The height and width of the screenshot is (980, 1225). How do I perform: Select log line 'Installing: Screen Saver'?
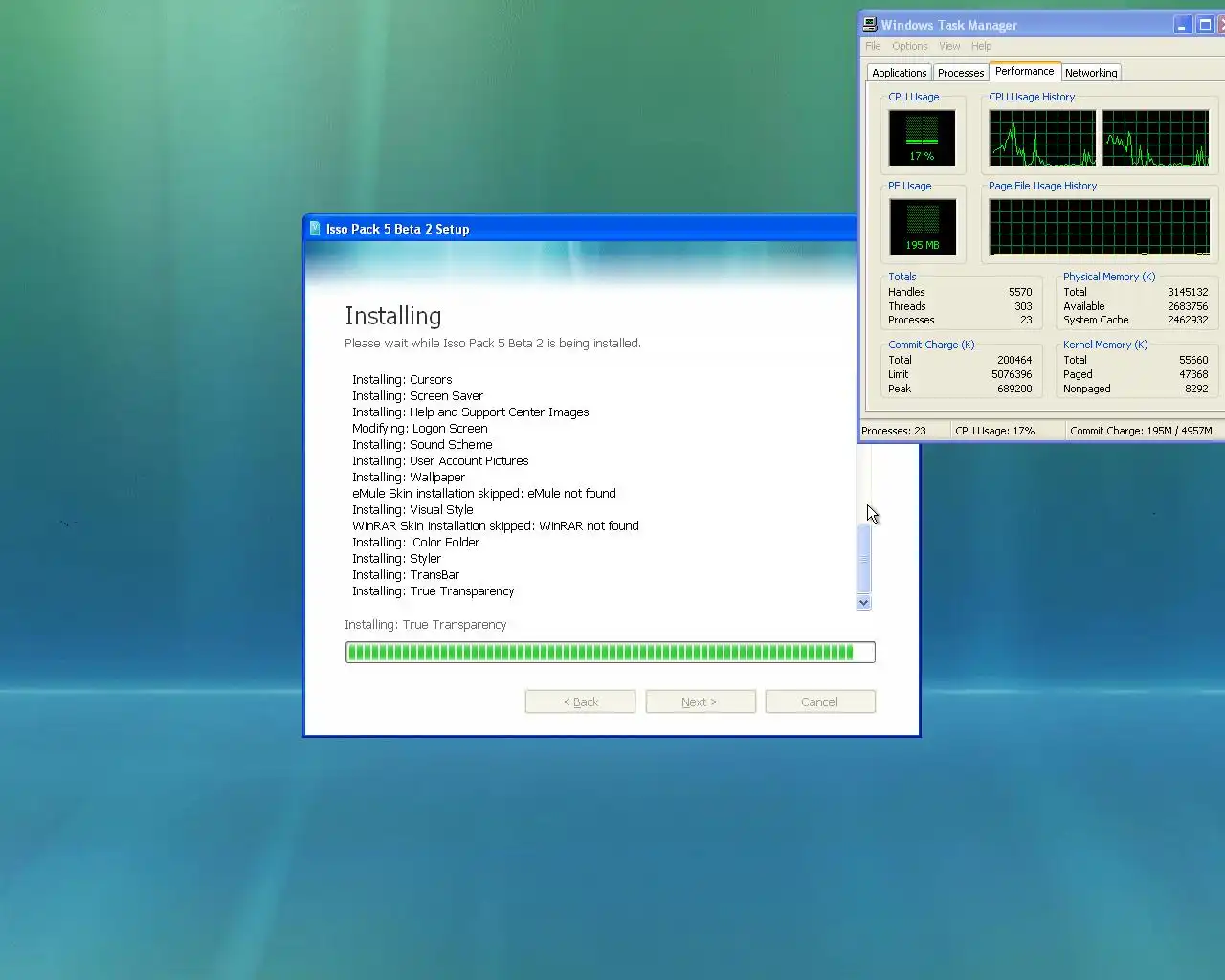click(x=417, y=396)
